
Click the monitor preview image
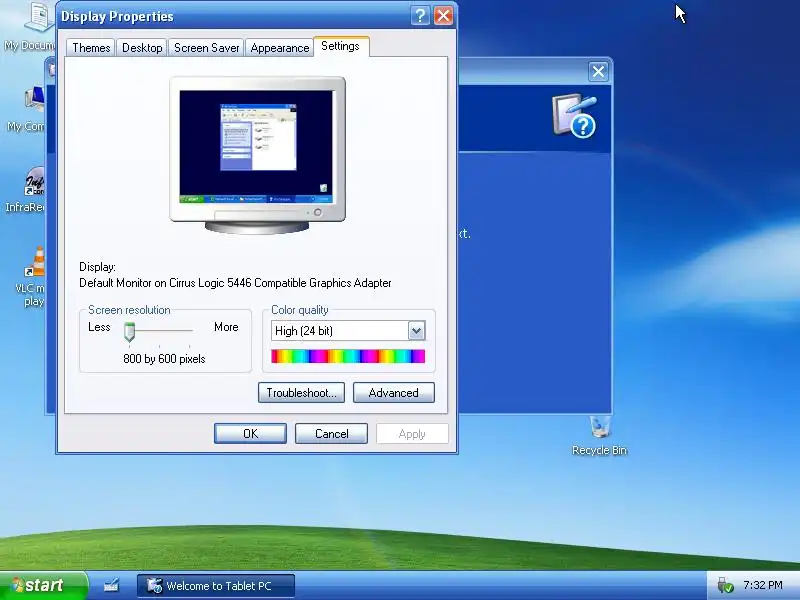click(x=258, y=155)
